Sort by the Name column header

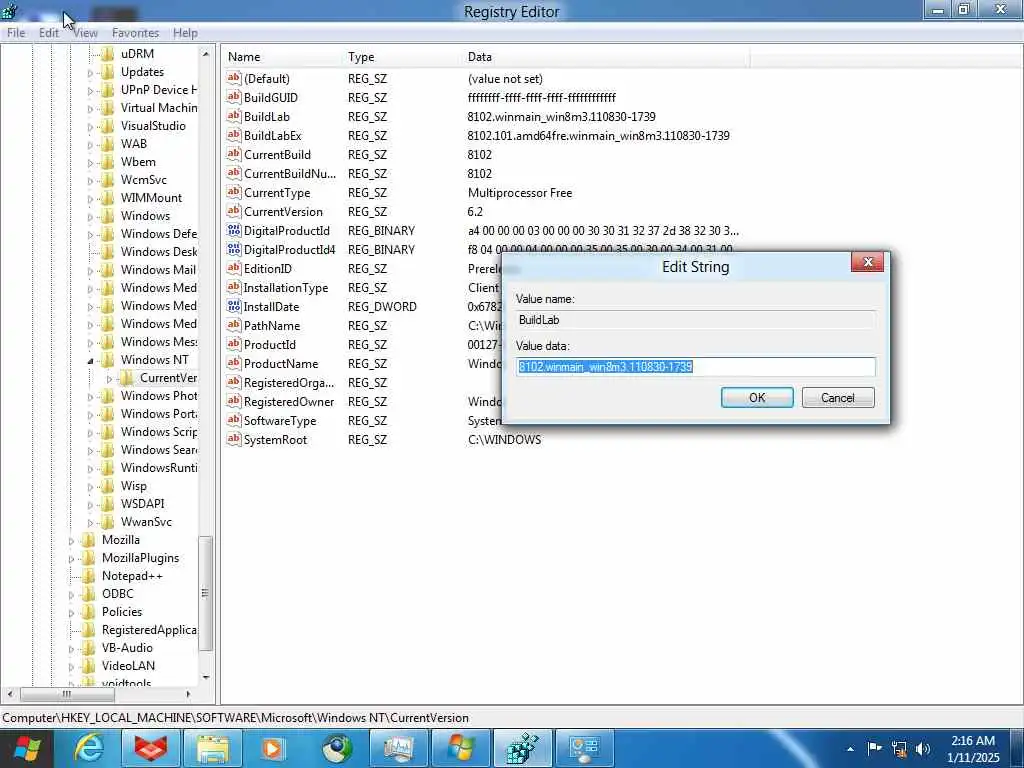click(x=282, y=57)
